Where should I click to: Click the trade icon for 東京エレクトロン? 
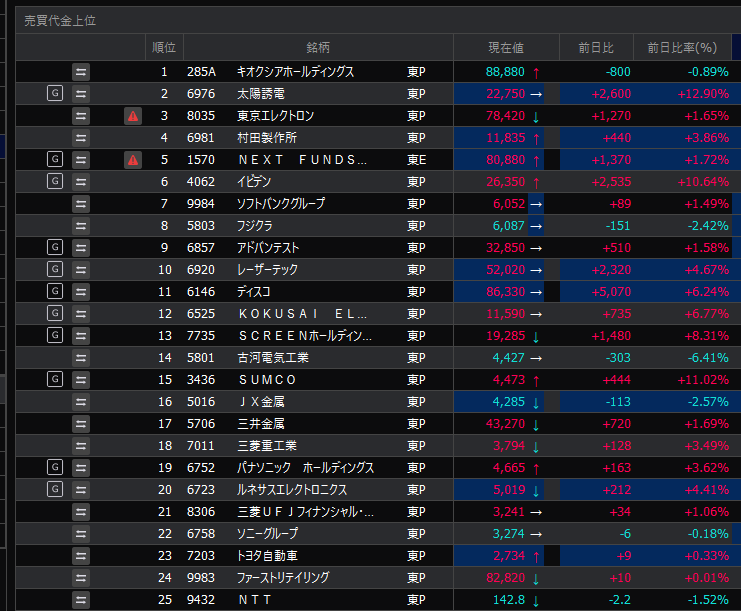(x=81, y=116)
